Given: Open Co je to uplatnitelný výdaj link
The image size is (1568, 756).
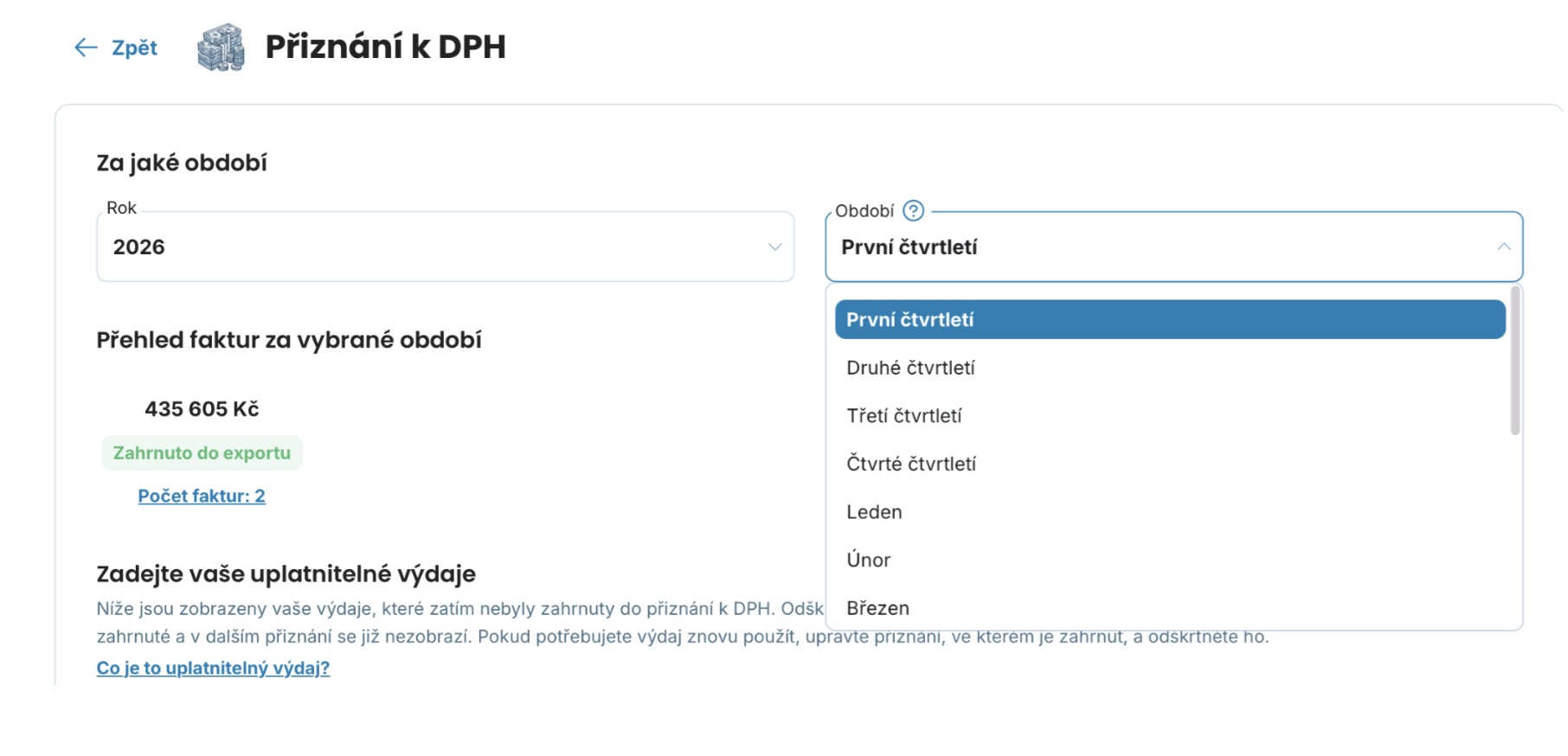Looking at the screenshot, I should coord(213,668).
